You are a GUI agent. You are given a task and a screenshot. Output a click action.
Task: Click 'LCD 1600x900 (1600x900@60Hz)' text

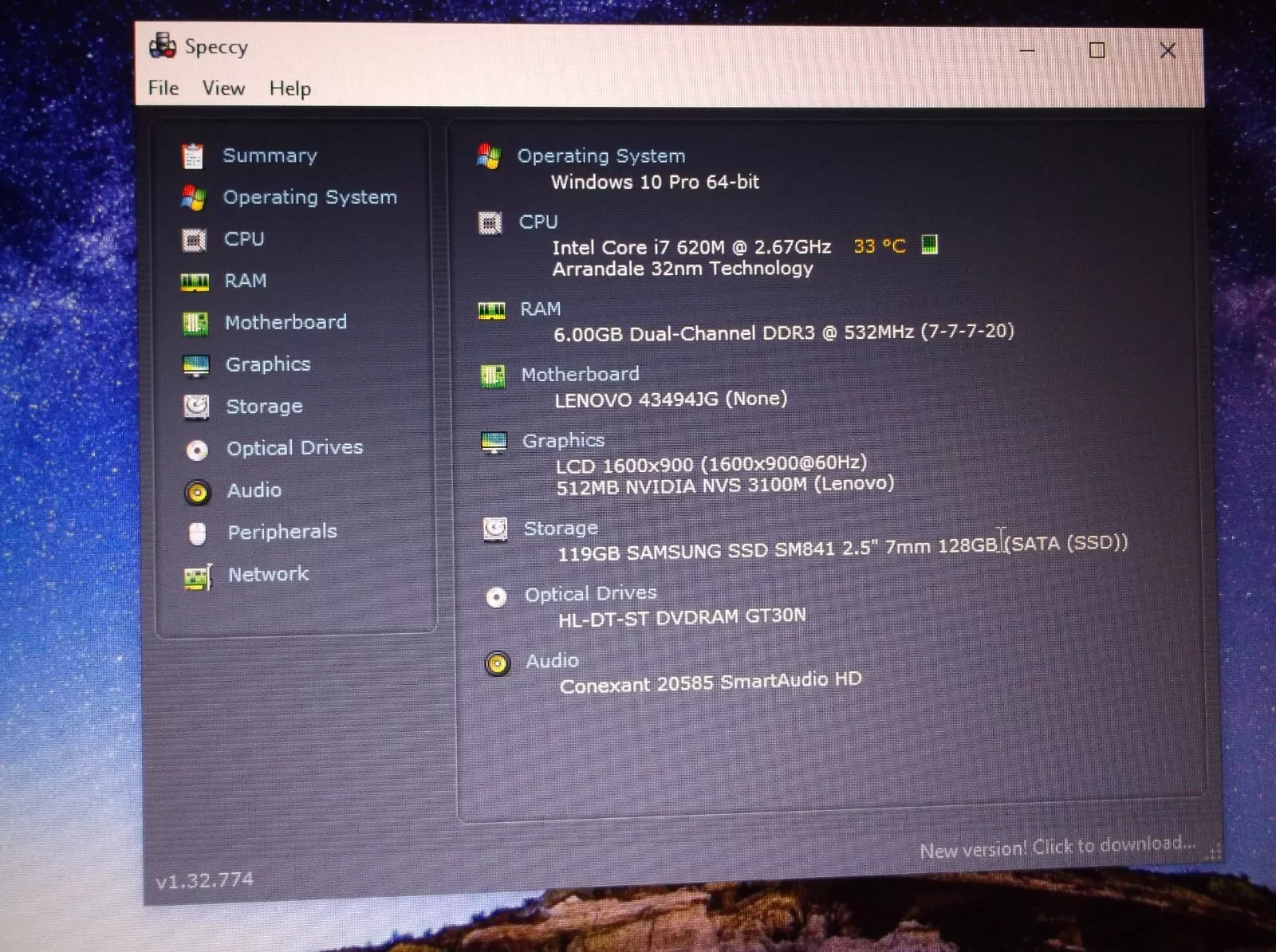[711, 464]
